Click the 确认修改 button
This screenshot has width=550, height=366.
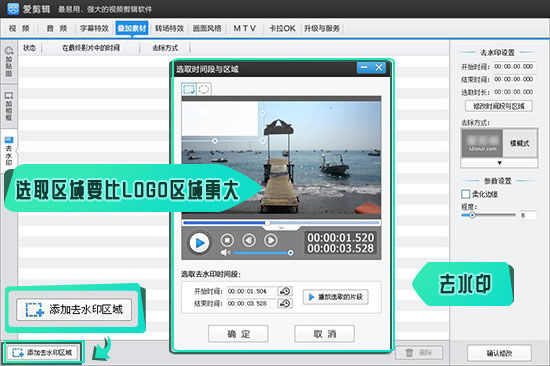pyautogui.click(x=499, y=353)
